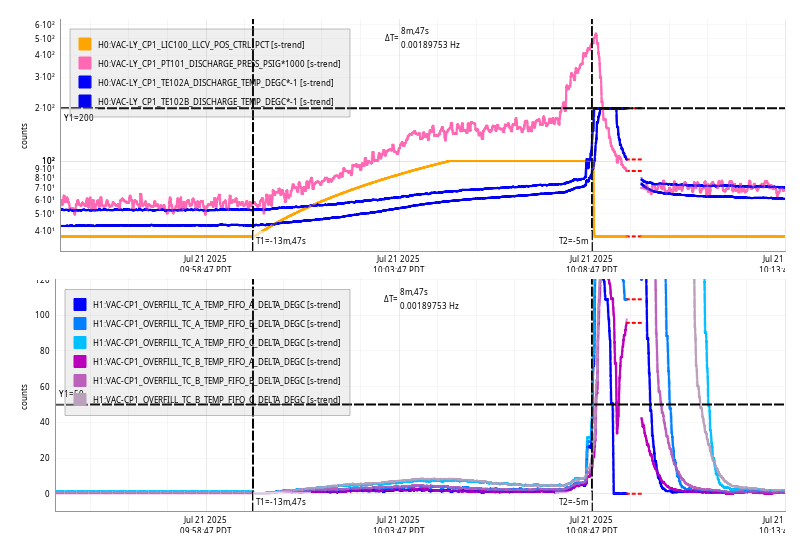Click the TC_A_TEMP_FIFO_A legend color swatch
Viewport: 804px width, 551px height.
[x=80, y=304]
